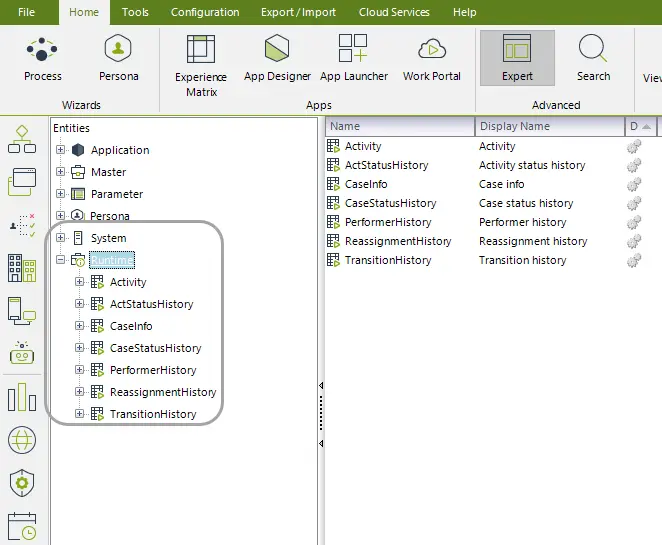Select the Master tree item
Image resolution: width=662 pixels, height=545 pixels.
point(109,172)
